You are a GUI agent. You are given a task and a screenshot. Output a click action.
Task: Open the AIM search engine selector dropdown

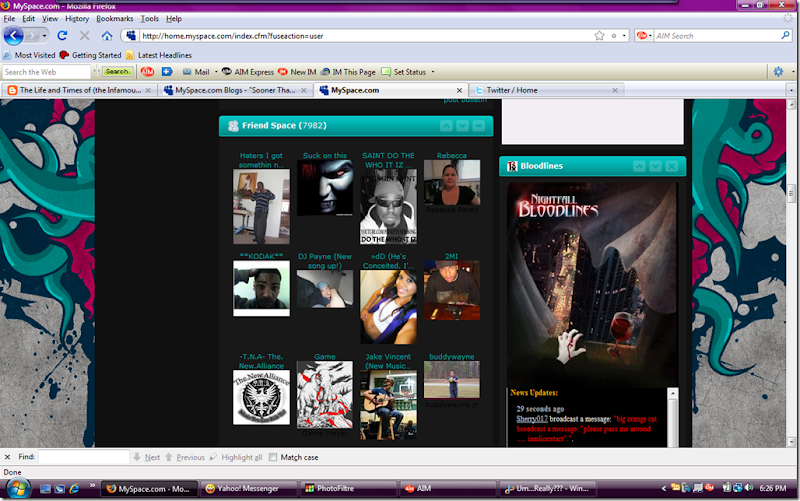644,36
